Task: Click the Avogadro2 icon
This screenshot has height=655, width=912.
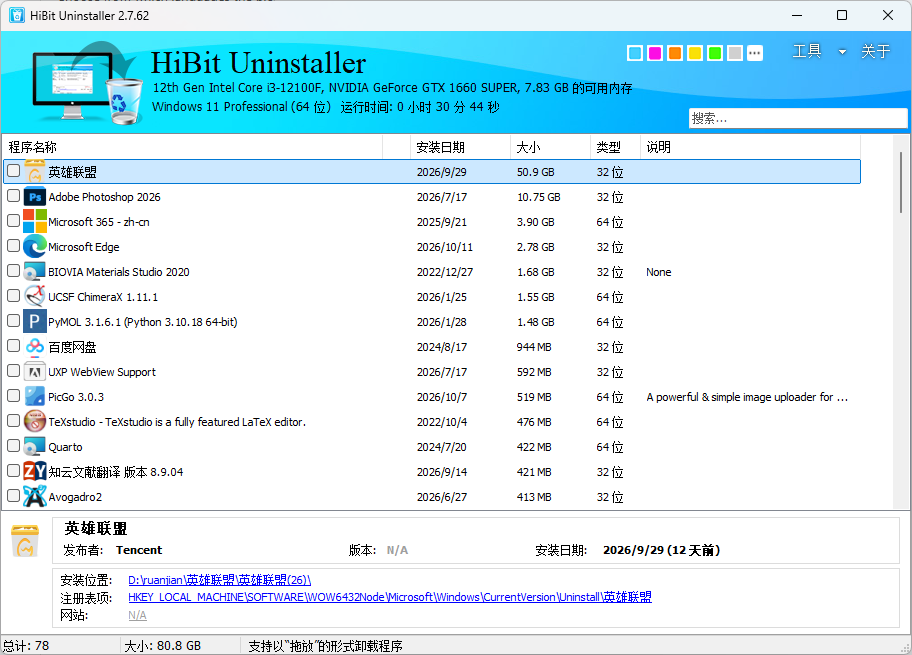Action: click(35, 497)
